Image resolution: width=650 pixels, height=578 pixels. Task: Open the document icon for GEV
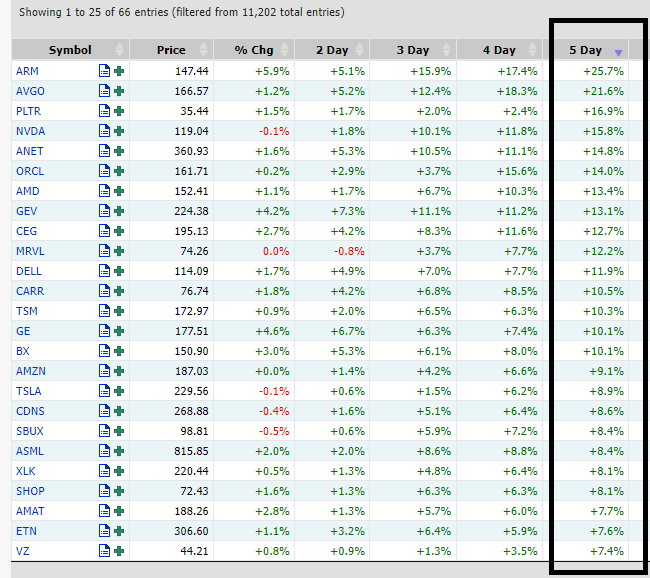pyautogui.click(x=104, y=211)
